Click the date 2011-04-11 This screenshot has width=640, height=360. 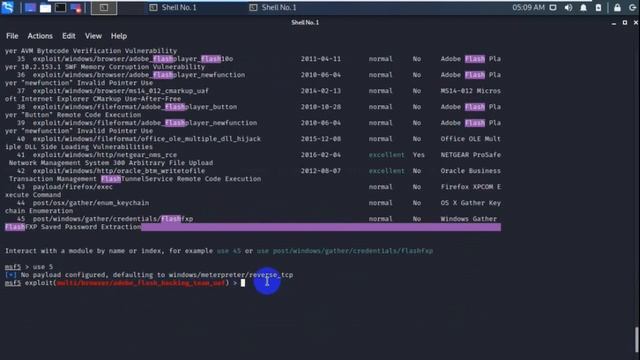click(321, 59)
